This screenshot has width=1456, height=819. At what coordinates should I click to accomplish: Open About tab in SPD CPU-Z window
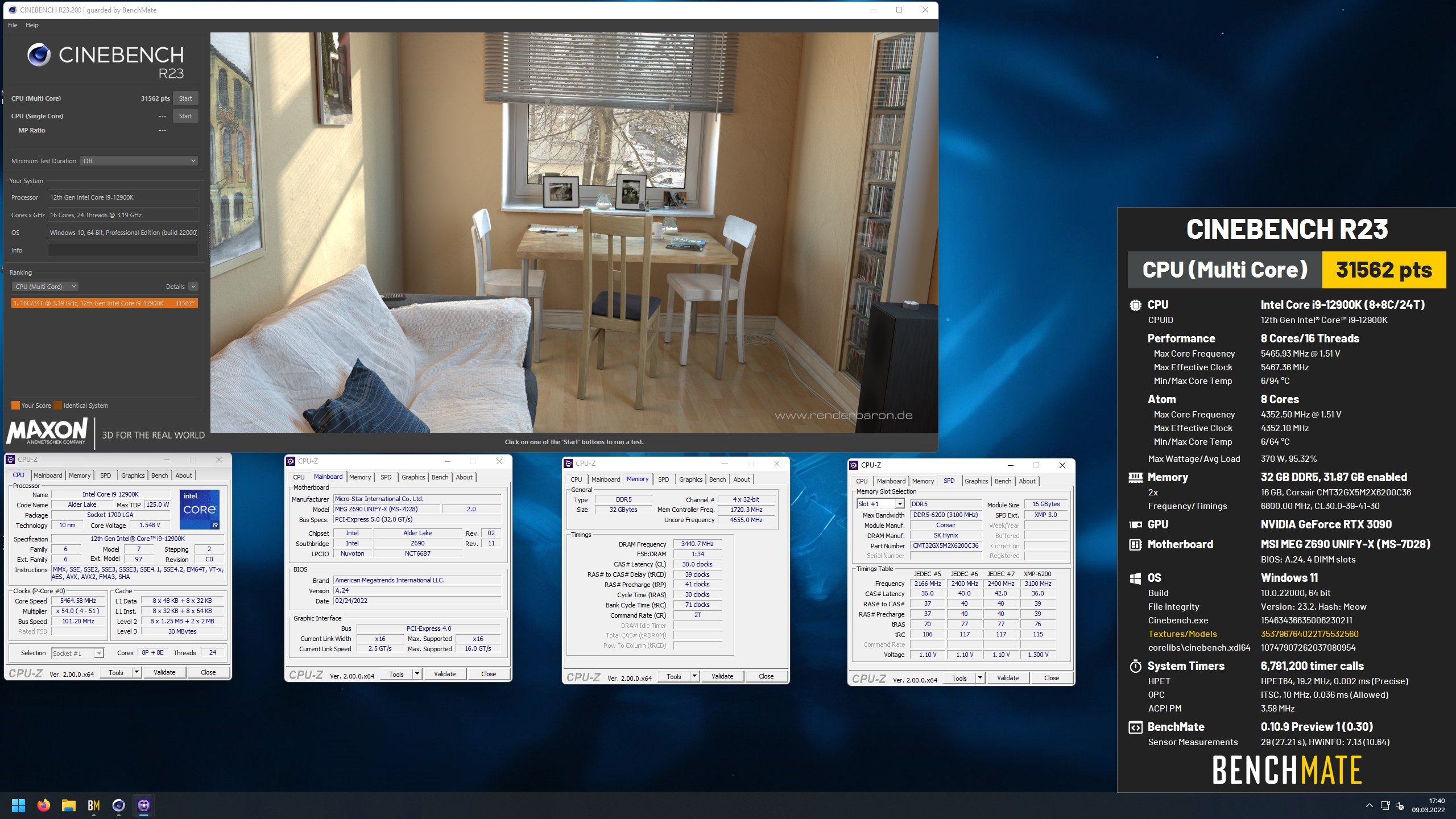pos(1027,481)
